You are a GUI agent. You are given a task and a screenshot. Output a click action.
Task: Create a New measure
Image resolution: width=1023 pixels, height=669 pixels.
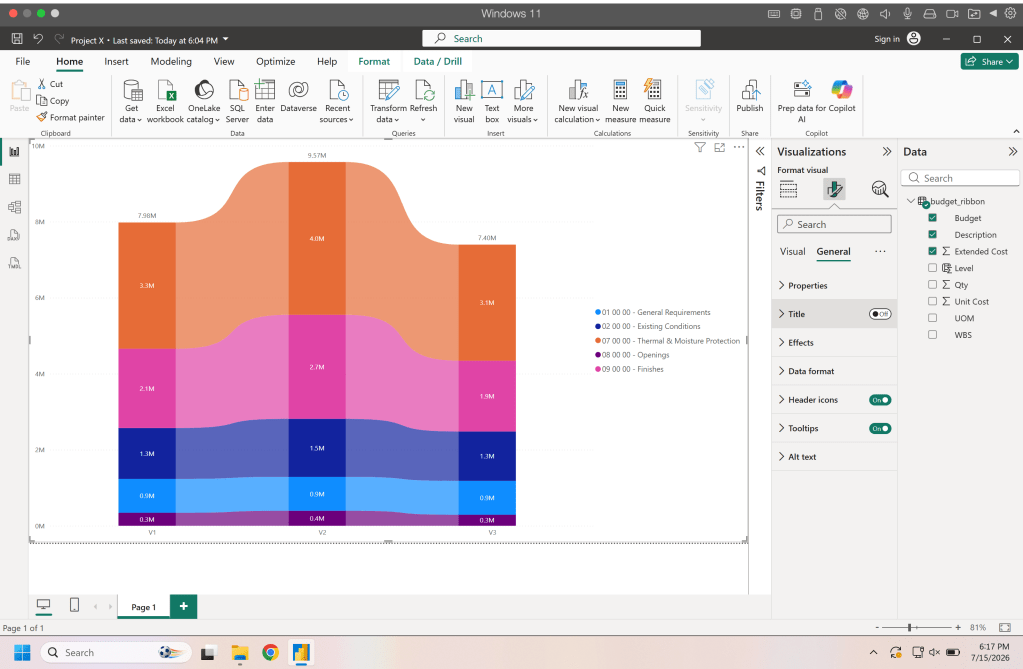pos(620,101)
